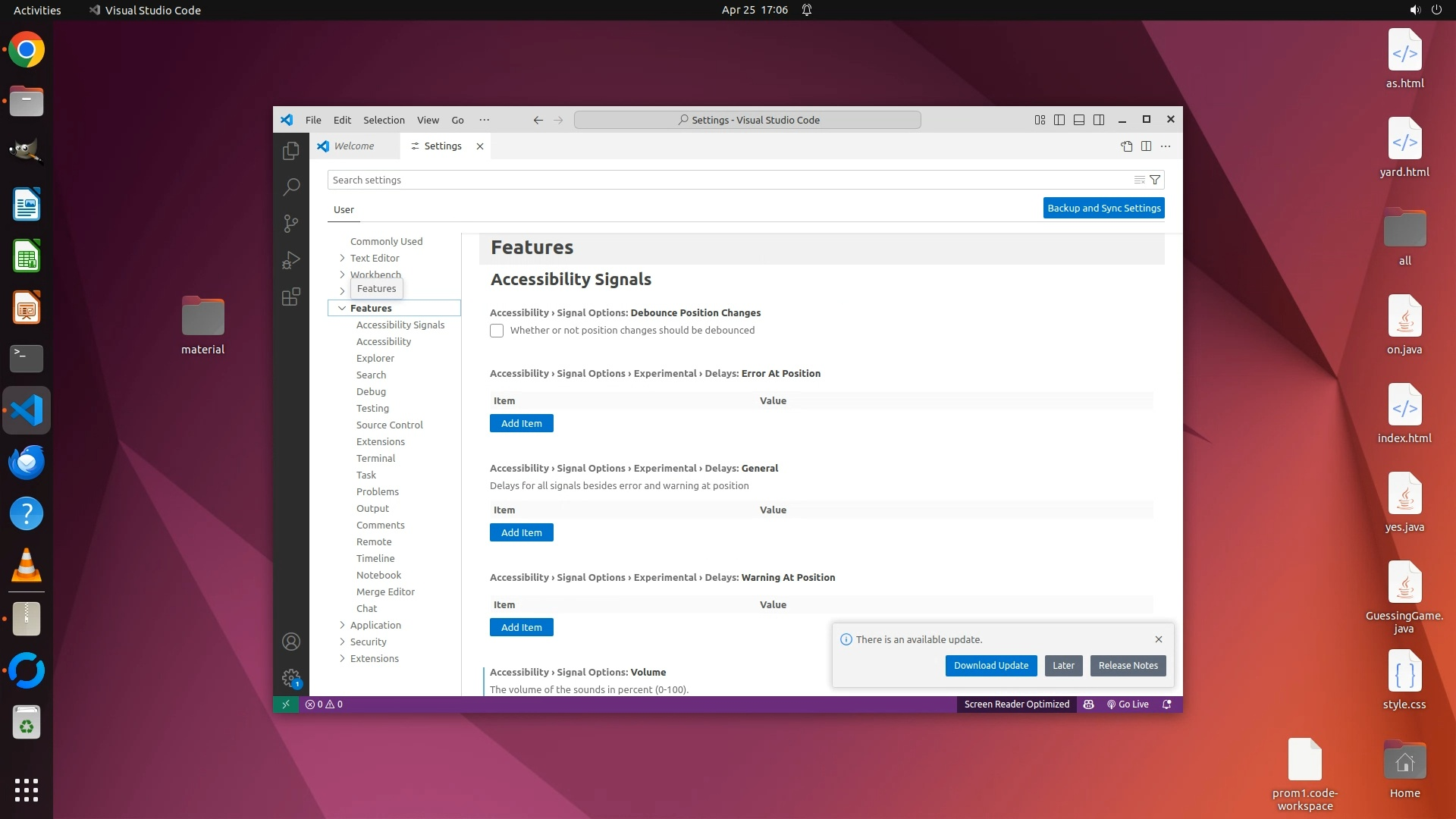The height and width of the screenshot is (819, 1456).
Task: Click Backup and Sync Settings button
Action: coord(1103,208)
